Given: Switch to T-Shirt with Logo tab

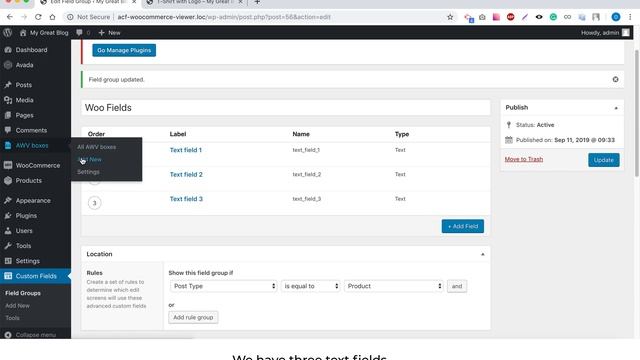Looking at the screenshot, I should pyautogui.click(x=195, y=2).
